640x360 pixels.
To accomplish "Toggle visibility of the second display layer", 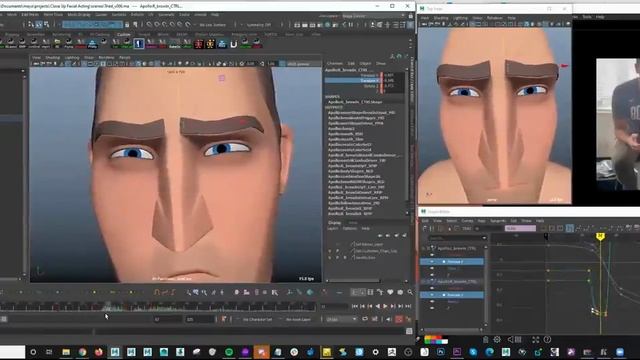I will click(x=330, y=251).
